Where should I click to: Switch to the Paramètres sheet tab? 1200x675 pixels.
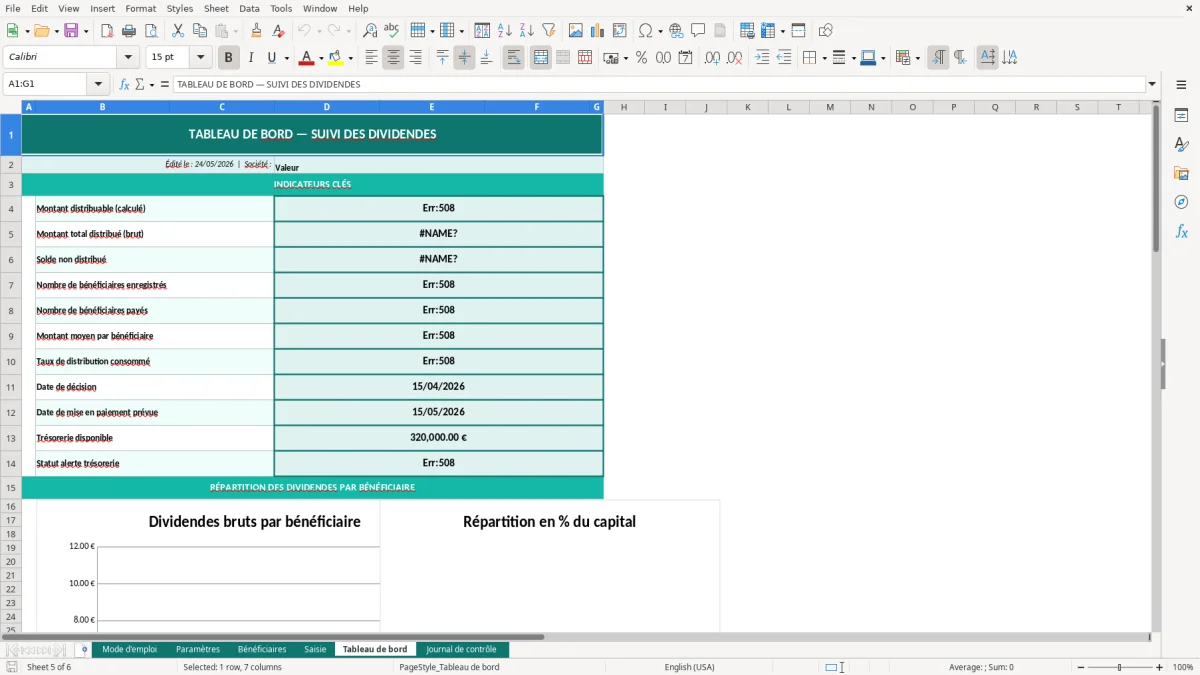click(198, 649)
